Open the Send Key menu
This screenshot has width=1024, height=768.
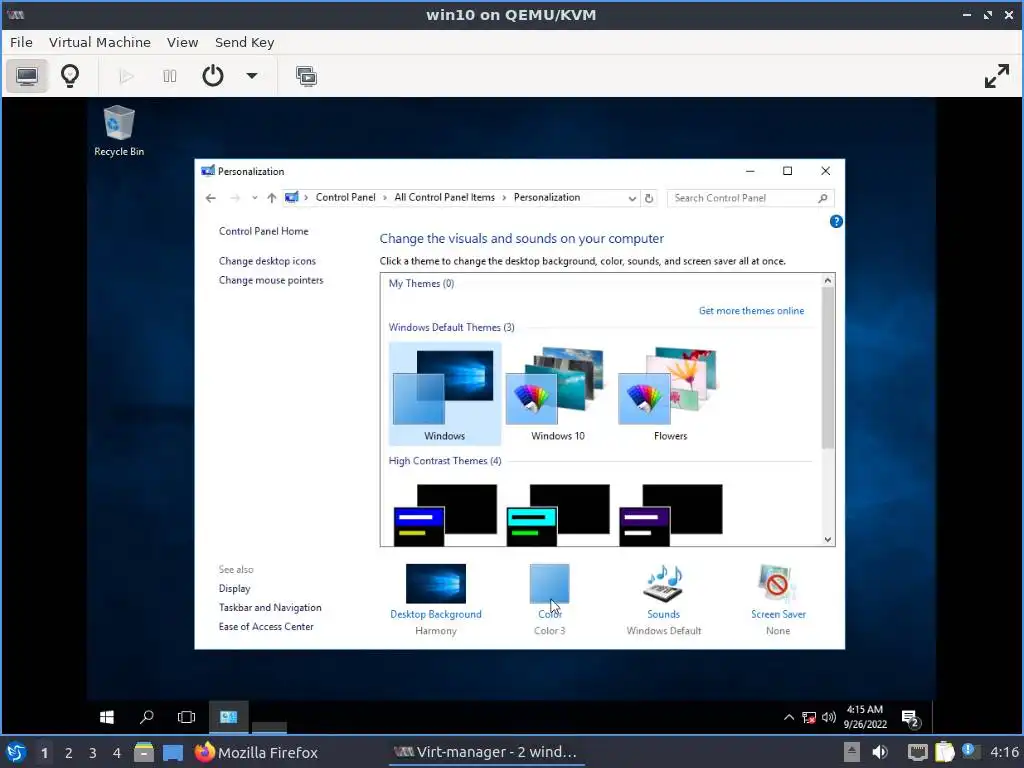pyautogui.click(x=244, y=42)
